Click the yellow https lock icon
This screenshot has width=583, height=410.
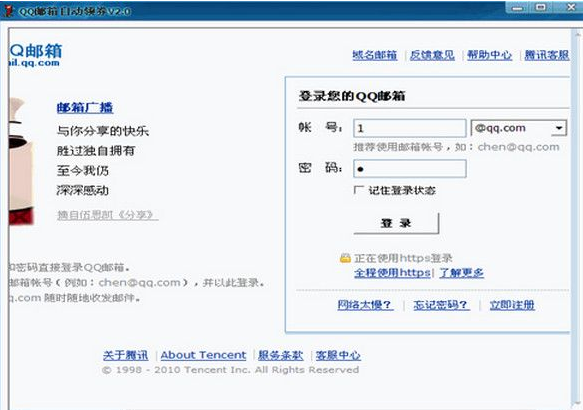(x=345, y=258)
